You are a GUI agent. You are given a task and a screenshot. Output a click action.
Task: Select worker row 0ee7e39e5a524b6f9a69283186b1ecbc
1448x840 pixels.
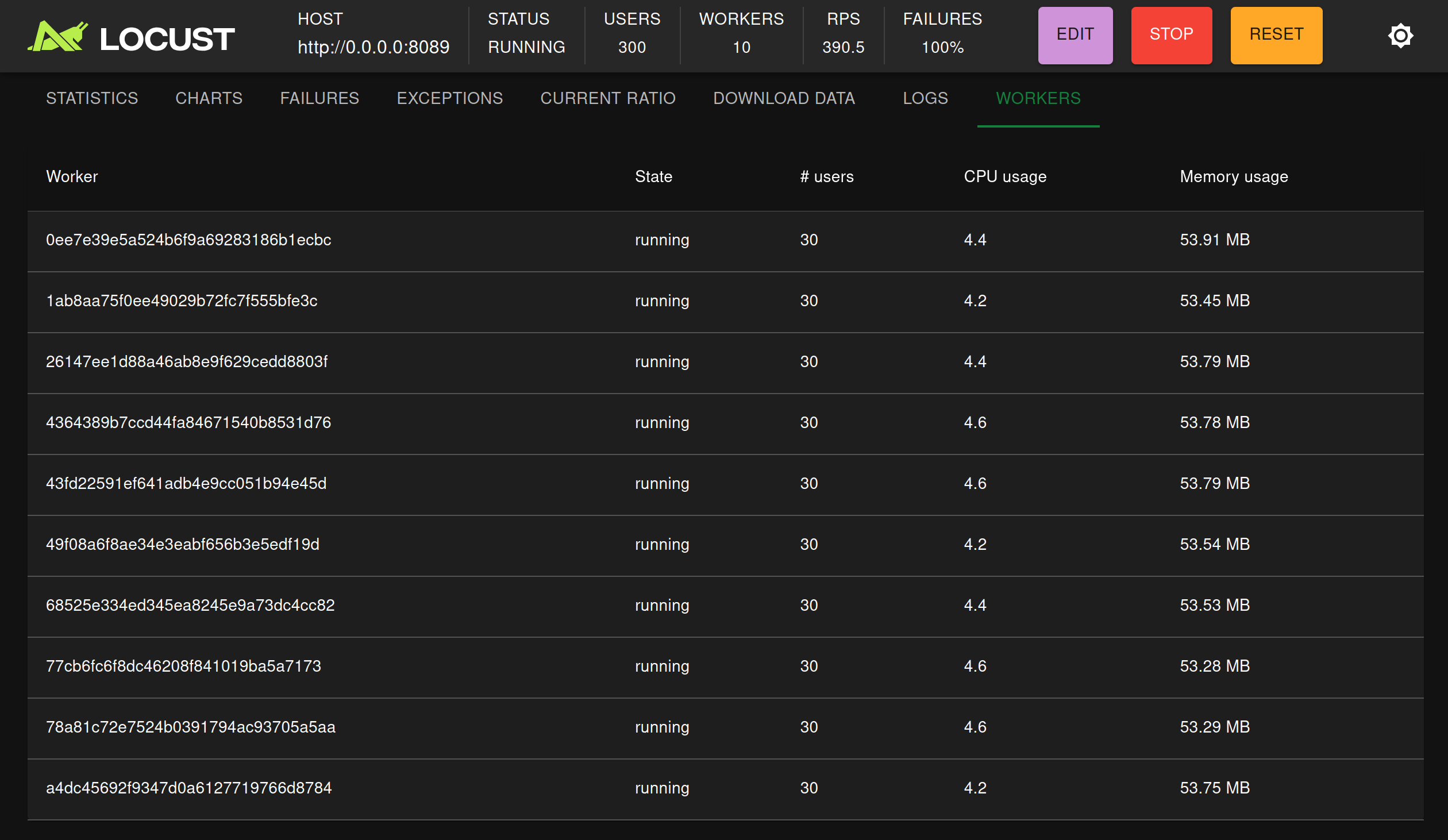point(188,240)
